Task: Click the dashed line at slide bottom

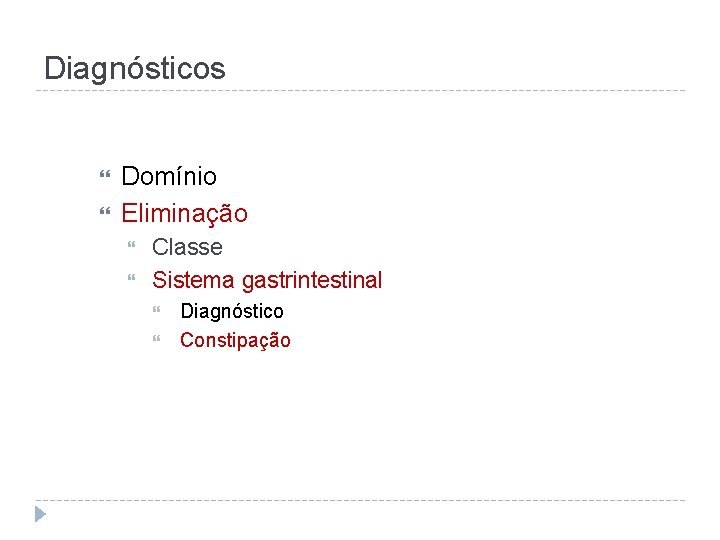Action: pyautogui.click(x=360, y=500)
